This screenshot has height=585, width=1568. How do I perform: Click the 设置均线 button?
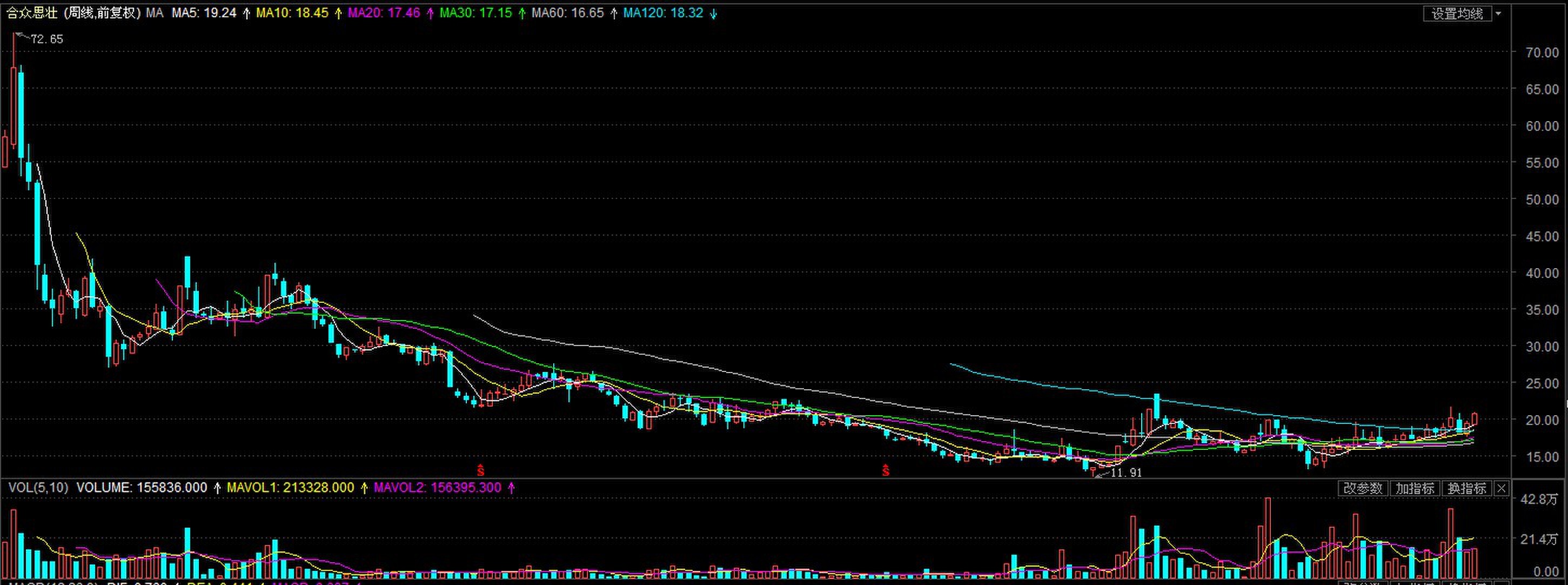[x=1457, y=14]
